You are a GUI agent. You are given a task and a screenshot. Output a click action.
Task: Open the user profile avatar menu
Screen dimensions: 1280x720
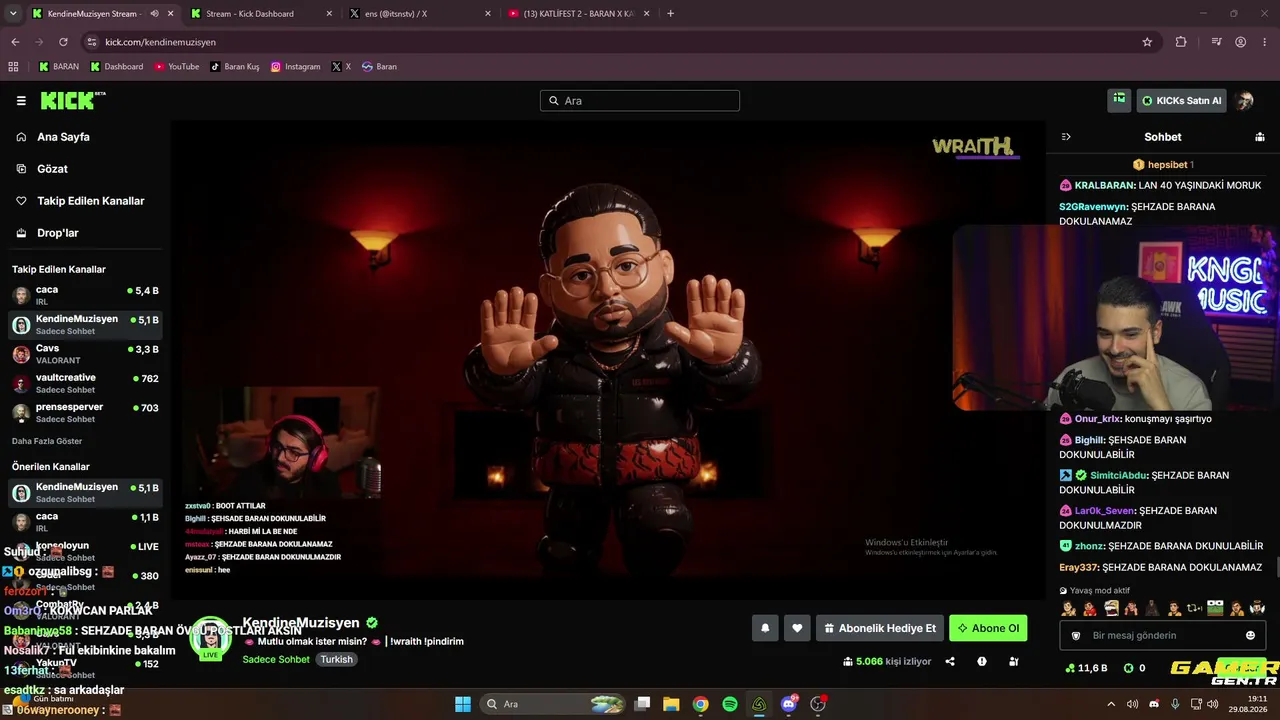pos(1244,101)
